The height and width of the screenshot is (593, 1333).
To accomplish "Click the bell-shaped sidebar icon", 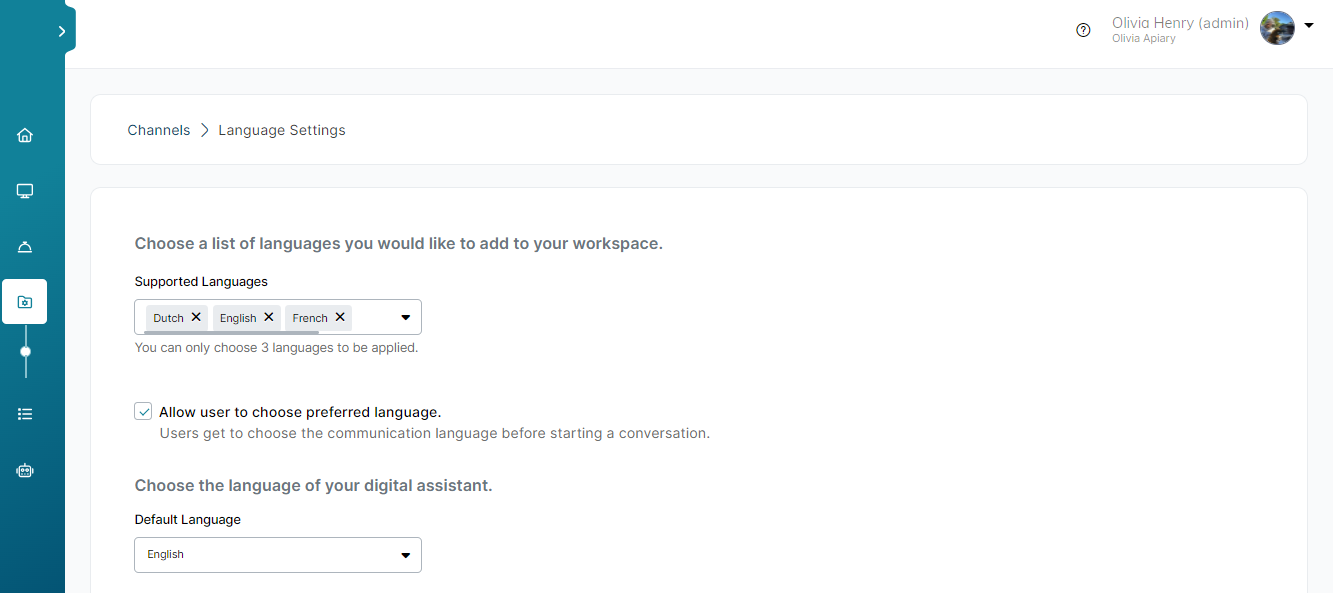I will tap(25, 247).
